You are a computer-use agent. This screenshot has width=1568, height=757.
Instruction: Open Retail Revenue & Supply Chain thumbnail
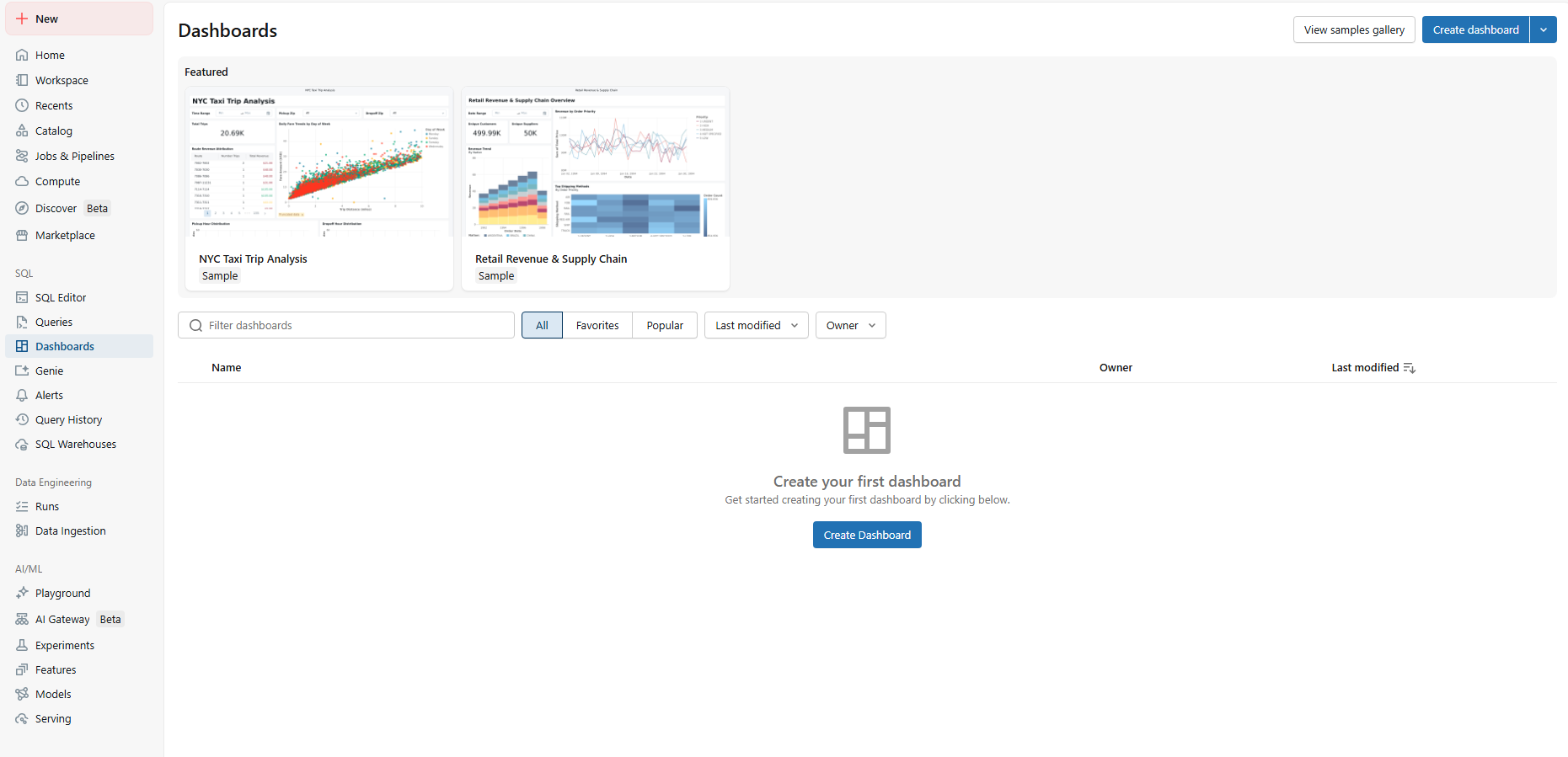click(596, 162)
